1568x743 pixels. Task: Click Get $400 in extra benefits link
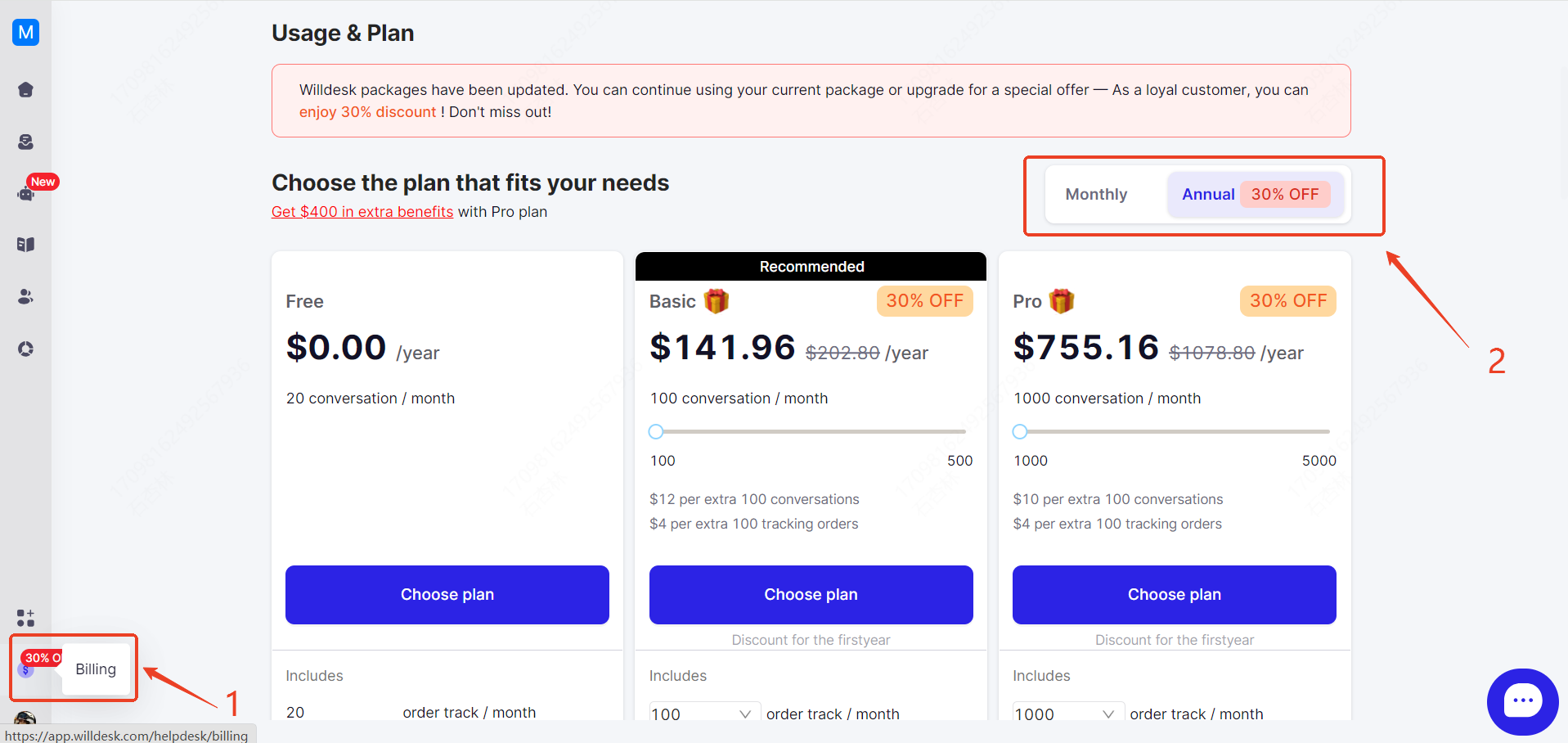click(362, 212)
